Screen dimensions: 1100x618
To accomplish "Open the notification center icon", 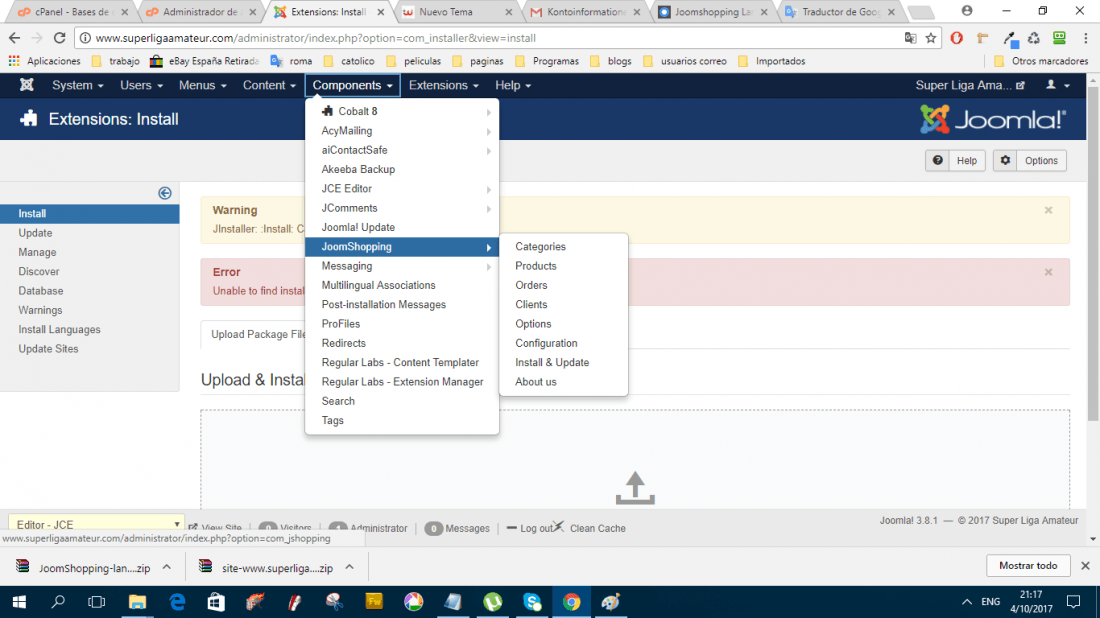I will click(1073, 602).
